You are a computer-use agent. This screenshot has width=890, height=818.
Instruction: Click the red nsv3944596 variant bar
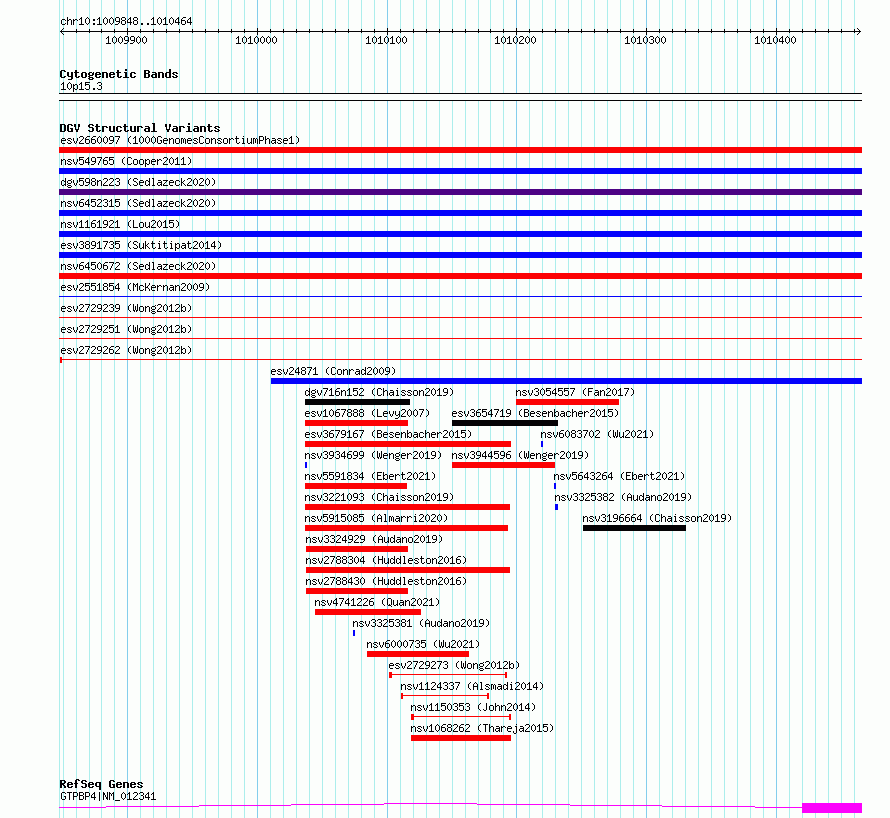coord(503,465)
